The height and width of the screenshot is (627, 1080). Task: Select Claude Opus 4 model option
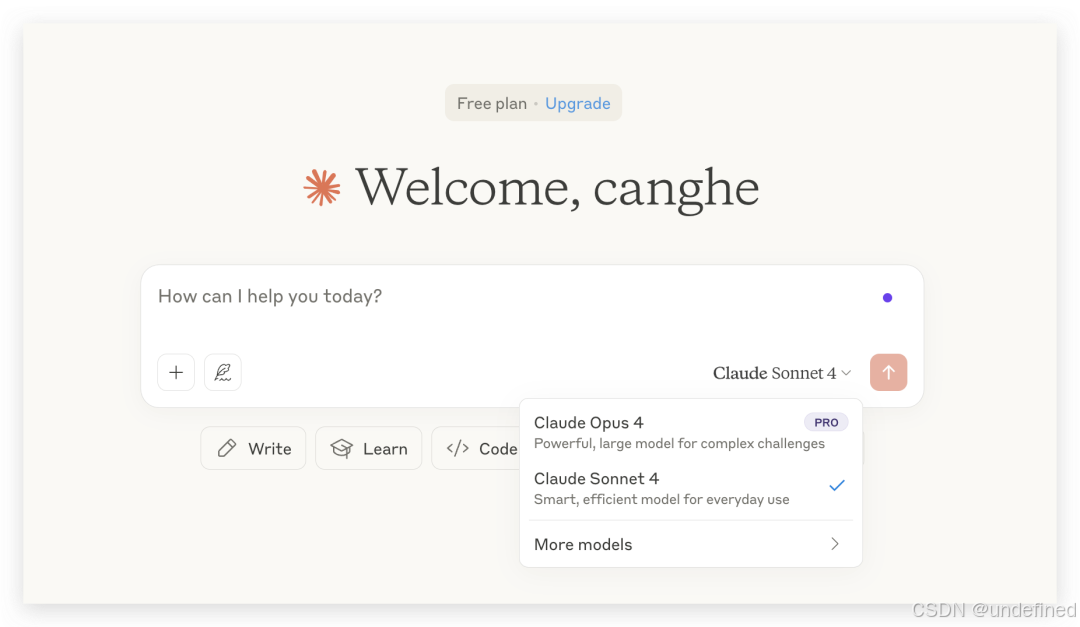tap(690, 432)
